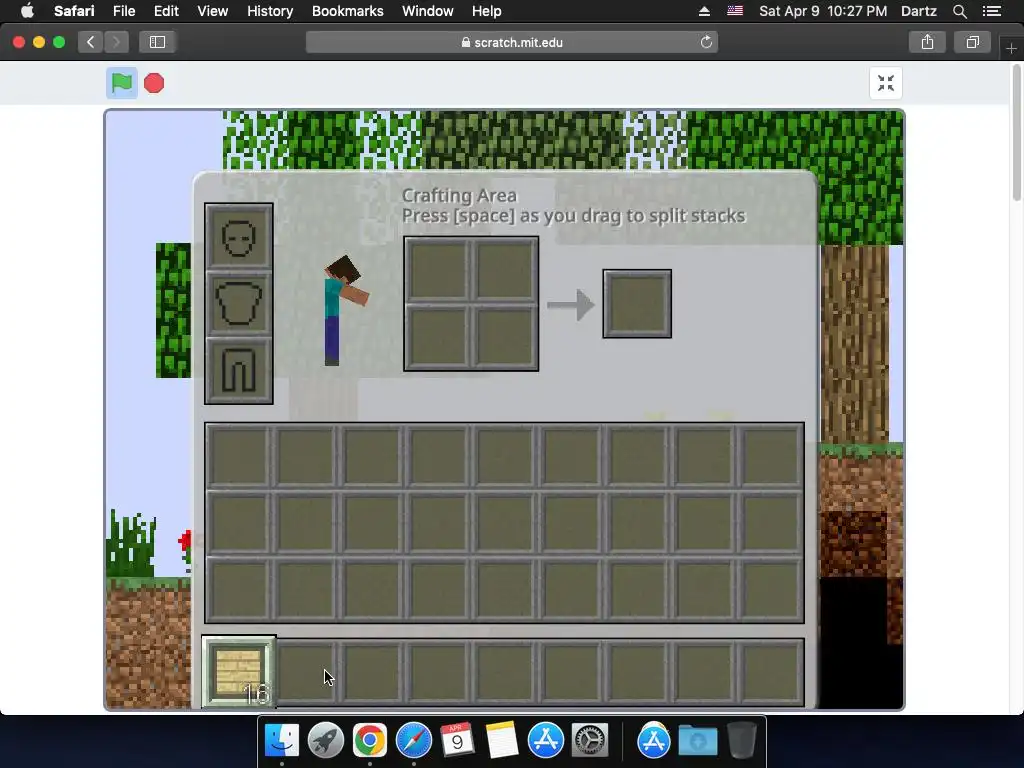Click Safari compass icon in the Dock
This screenshot has height=768, width=1024.
click(x=413, y=740)
